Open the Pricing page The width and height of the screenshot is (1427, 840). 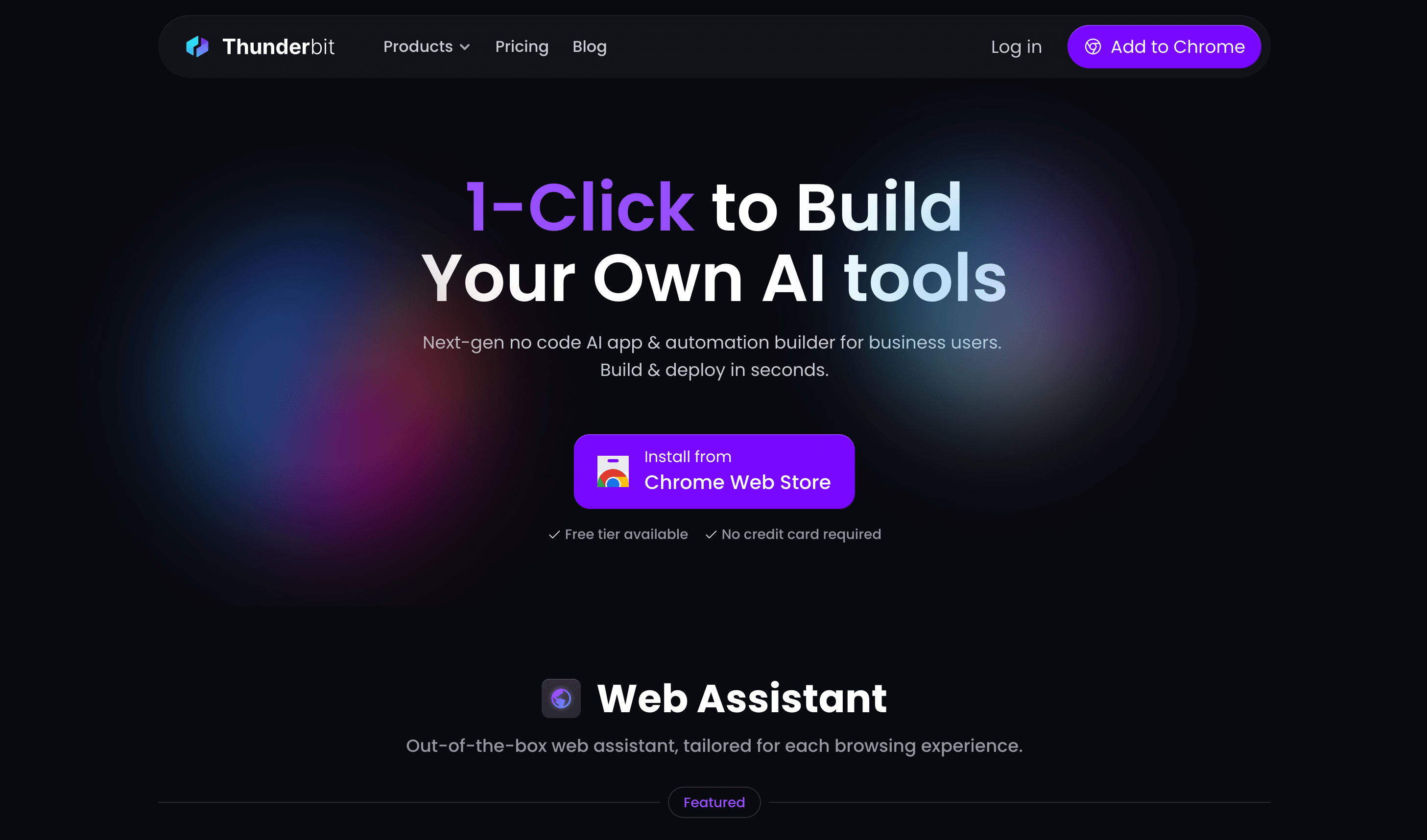coord(521,46)
